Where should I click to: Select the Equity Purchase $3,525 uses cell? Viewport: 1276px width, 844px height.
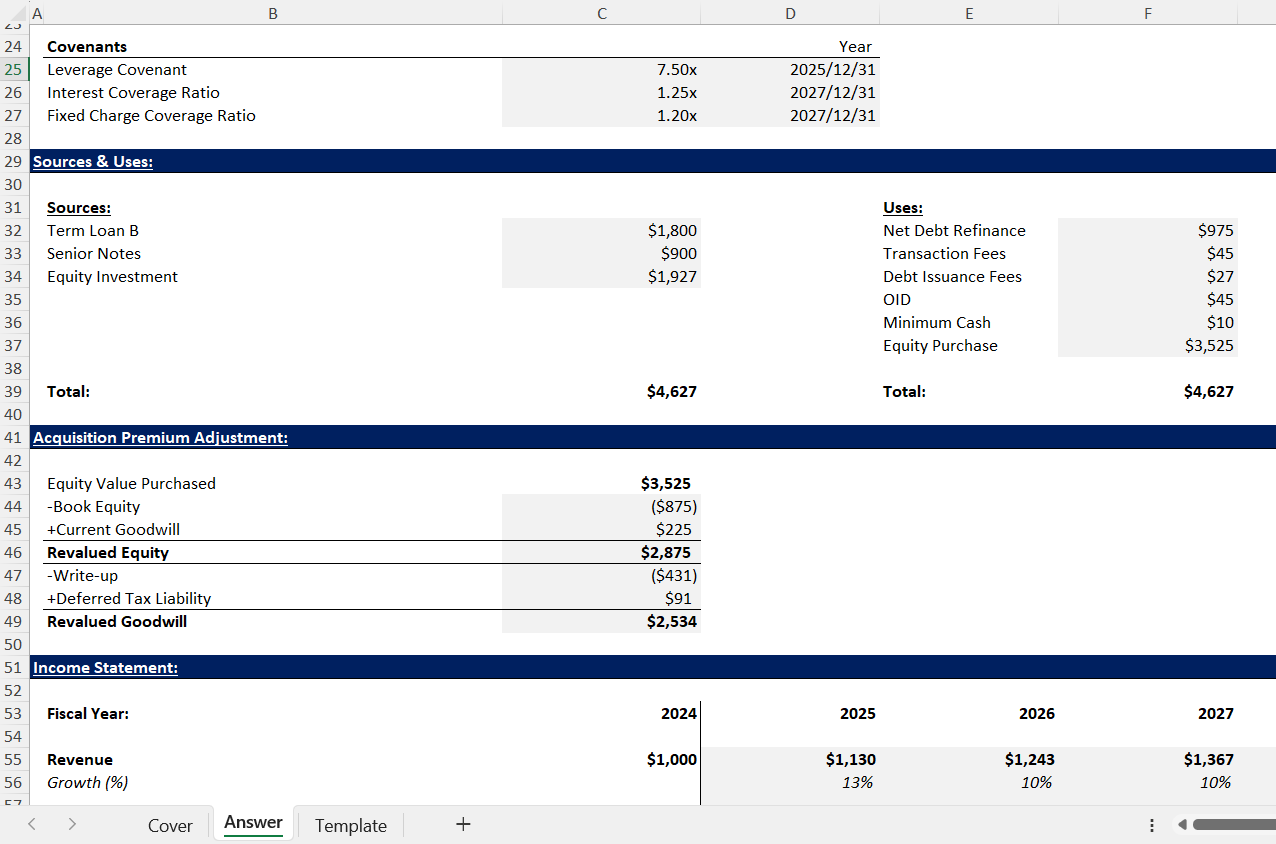click(x=1147, y=346)
